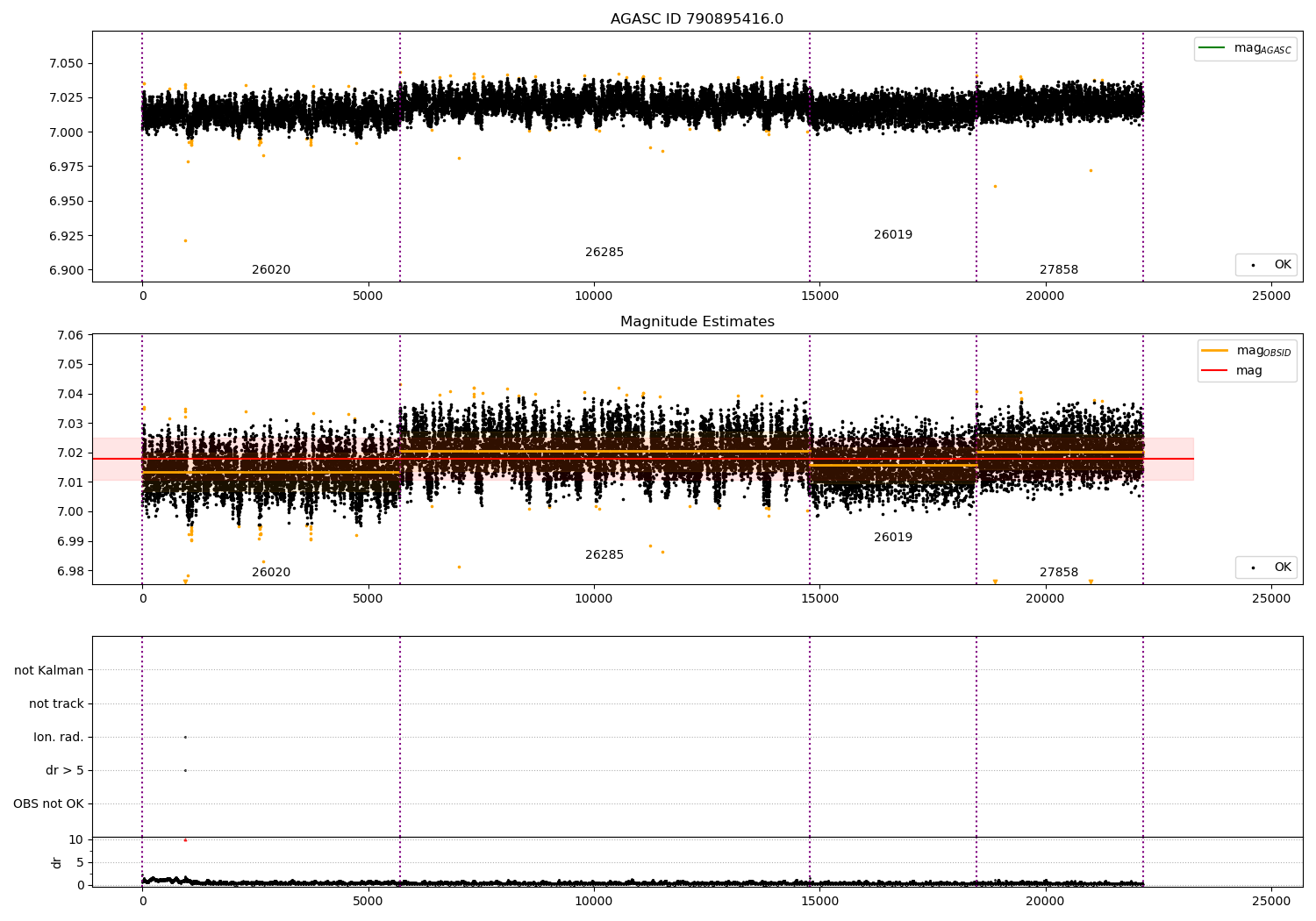Click the red dr outlier marker near 10
Image resolution: width=1316 pixels, height=921 pixels.
click(185, 839)
